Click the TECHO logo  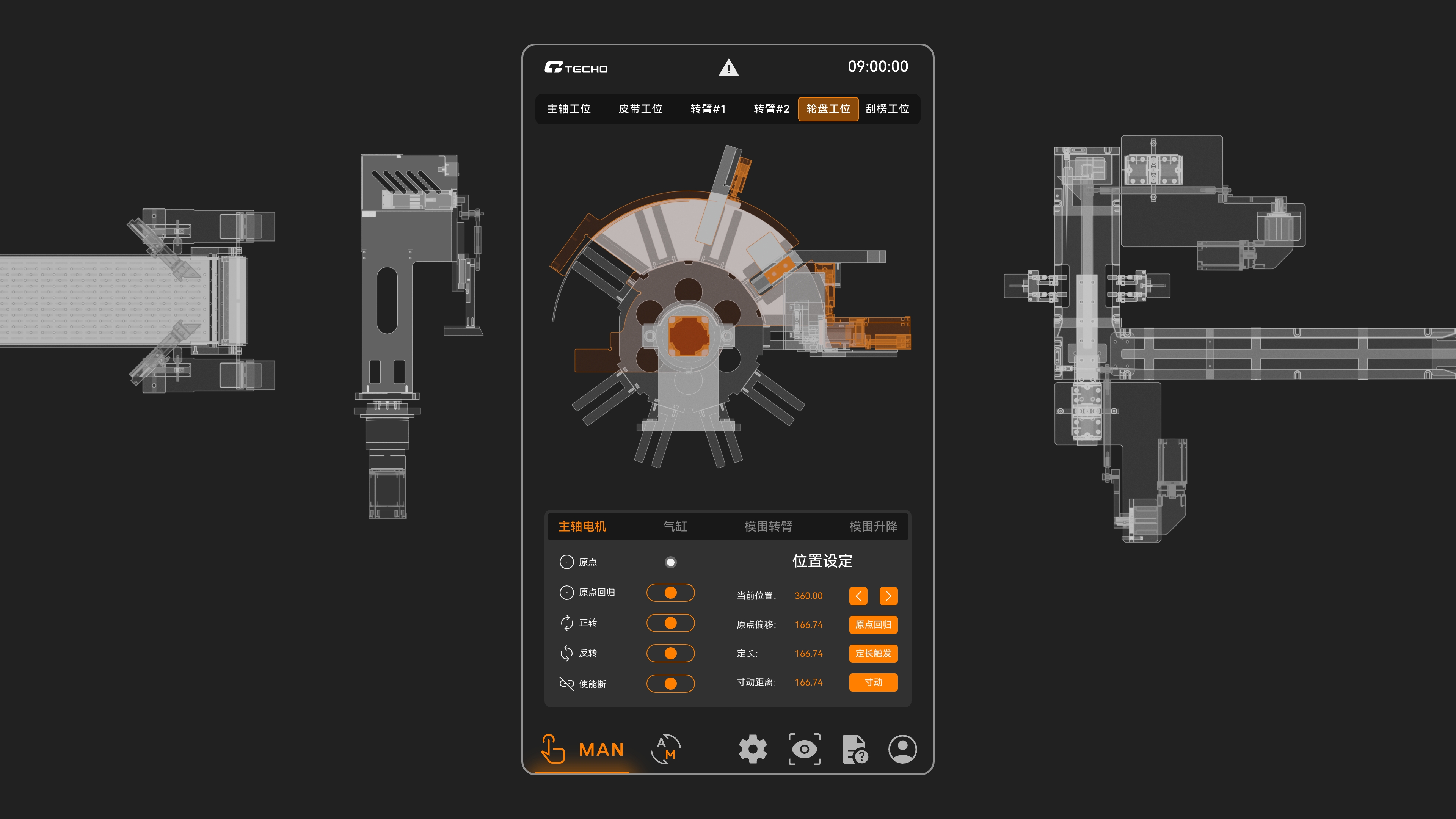point(576,68)
